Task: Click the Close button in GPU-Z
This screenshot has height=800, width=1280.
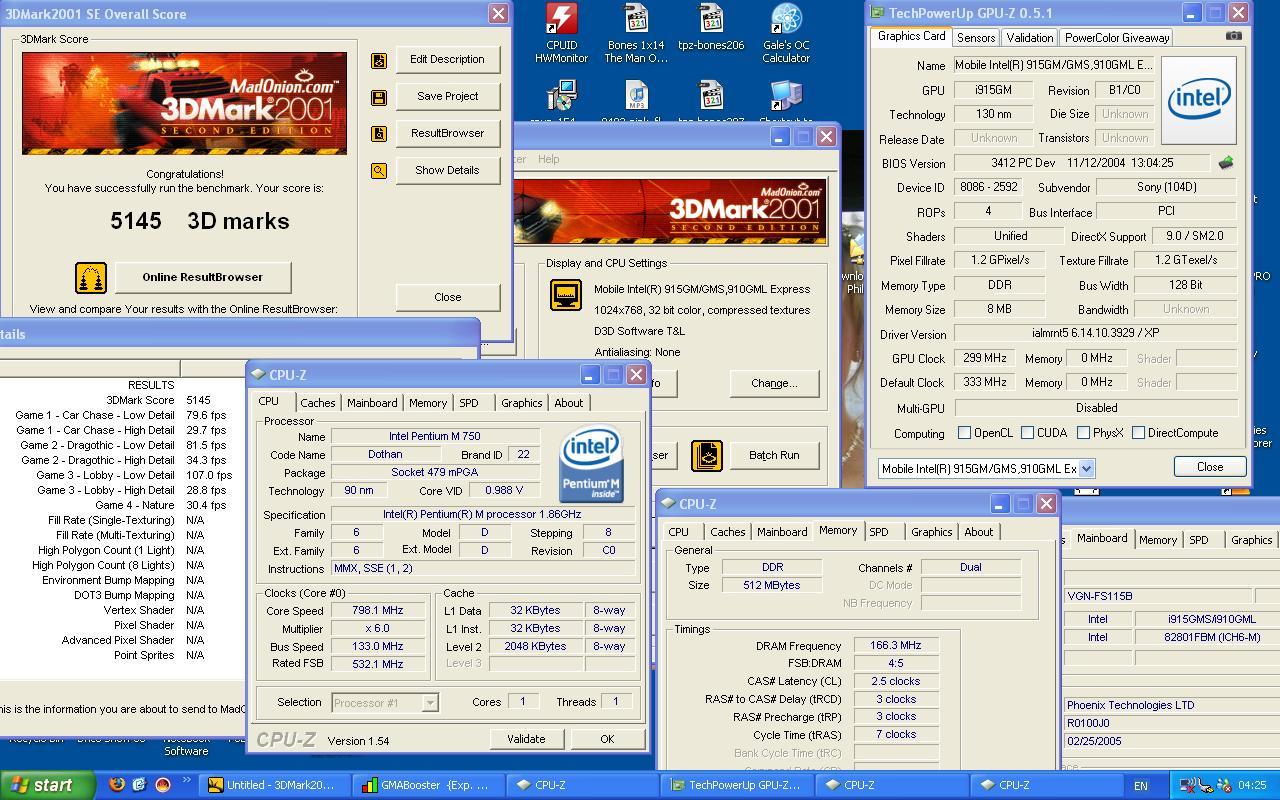Action: (x=1209, y=467)
